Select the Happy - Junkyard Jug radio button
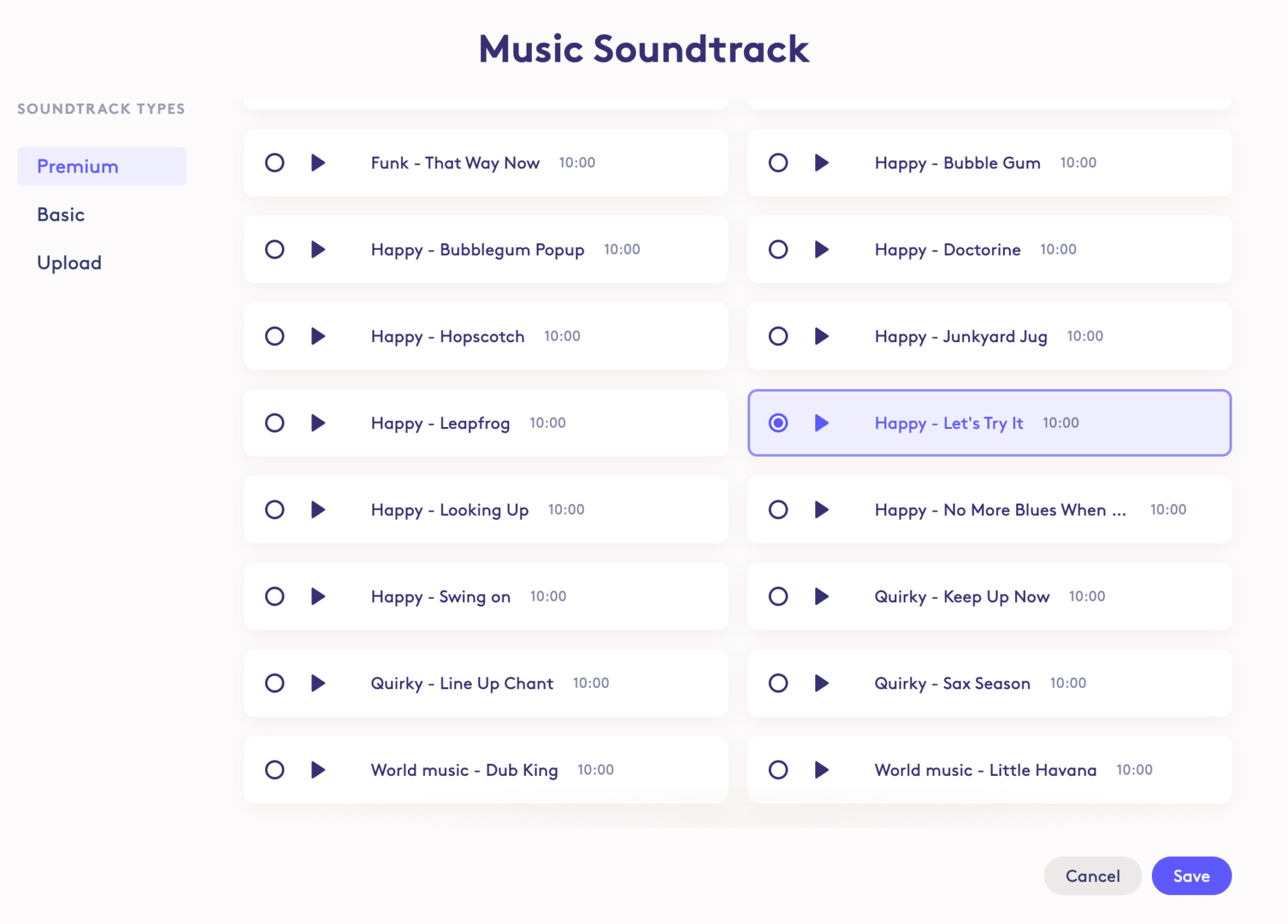Screen dimensions: 1288x924 click(x=777, y=336)
